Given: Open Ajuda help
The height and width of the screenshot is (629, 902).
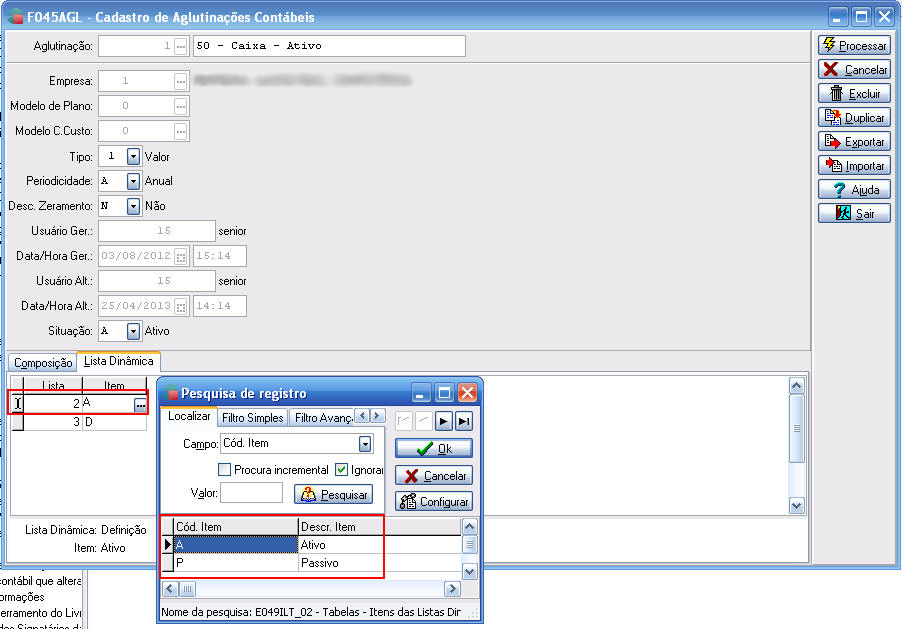Looking at the screenshot, I should click(x=854, y=189).
